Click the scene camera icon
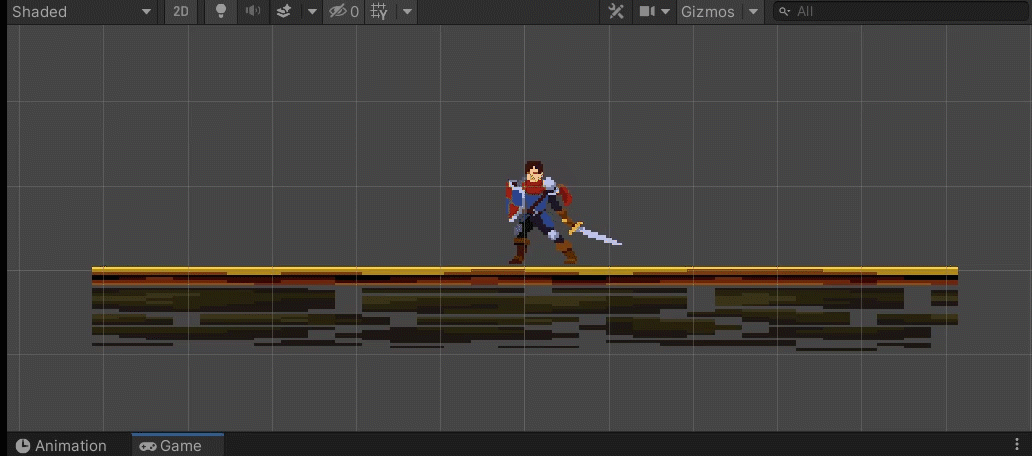The width and height of the screenshot is (1032, 456). pos(648,12)
